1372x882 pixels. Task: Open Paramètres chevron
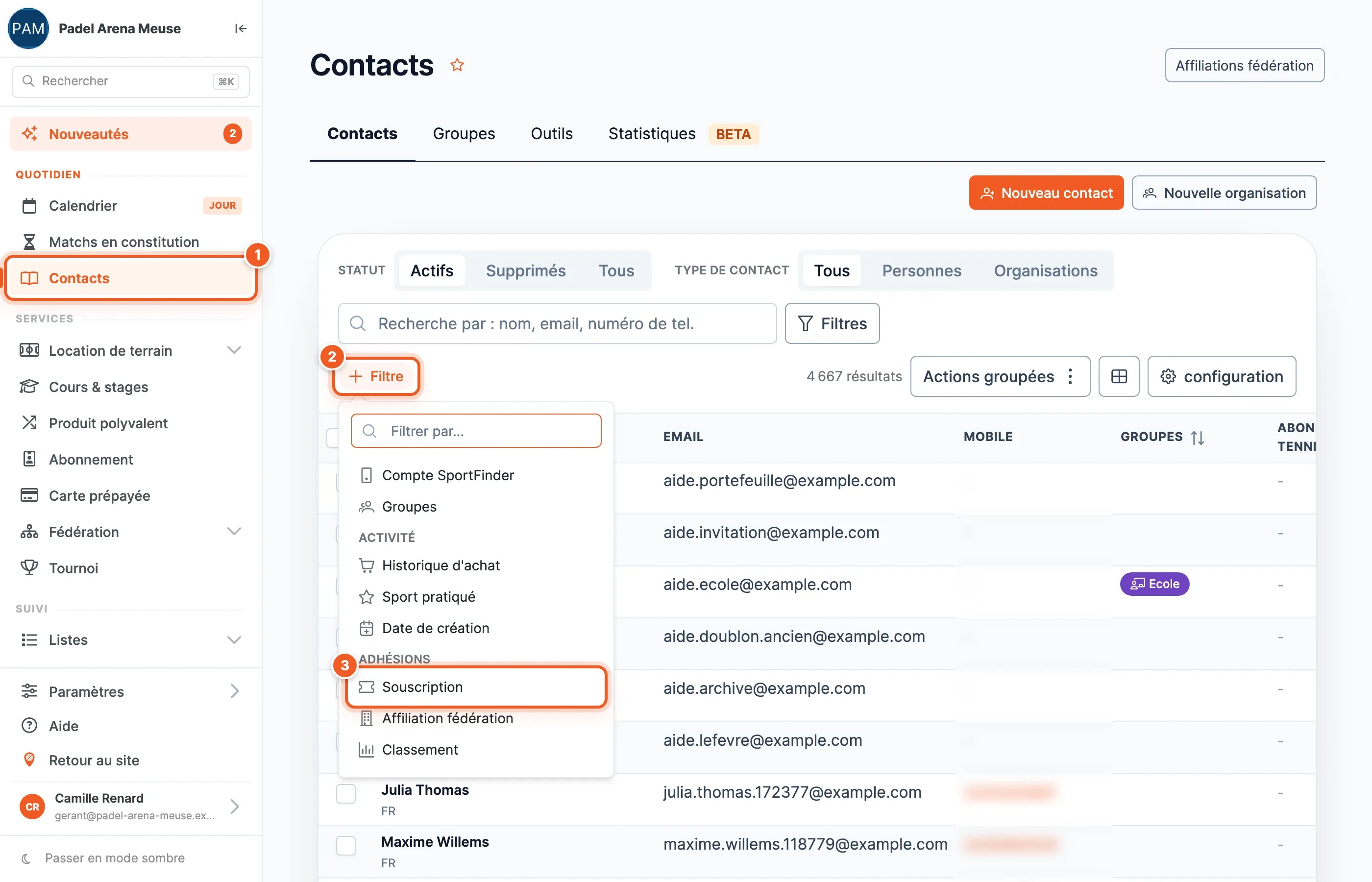pyautogui.click(x=234, y=691)
